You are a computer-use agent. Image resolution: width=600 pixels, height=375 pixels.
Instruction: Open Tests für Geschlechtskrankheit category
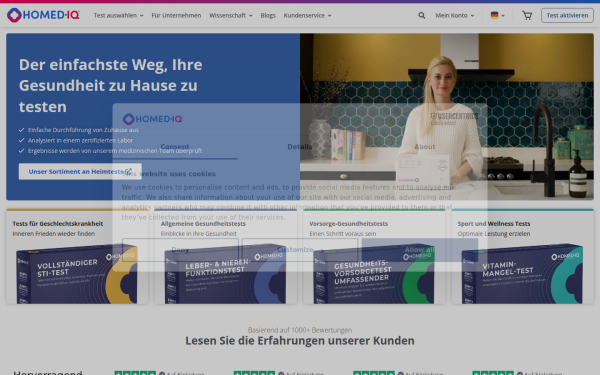coord(58,223)
